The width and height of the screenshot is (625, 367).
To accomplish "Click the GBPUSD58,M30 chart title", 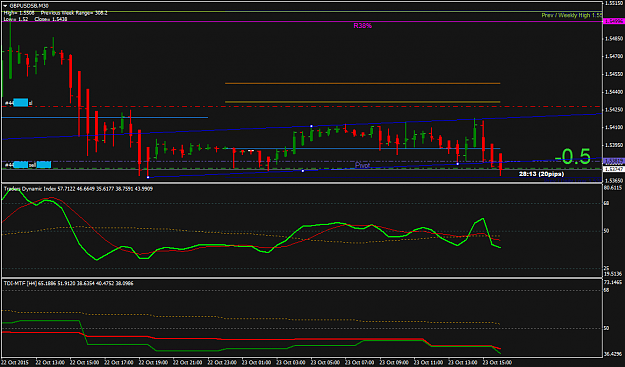I will click(29, 6).
